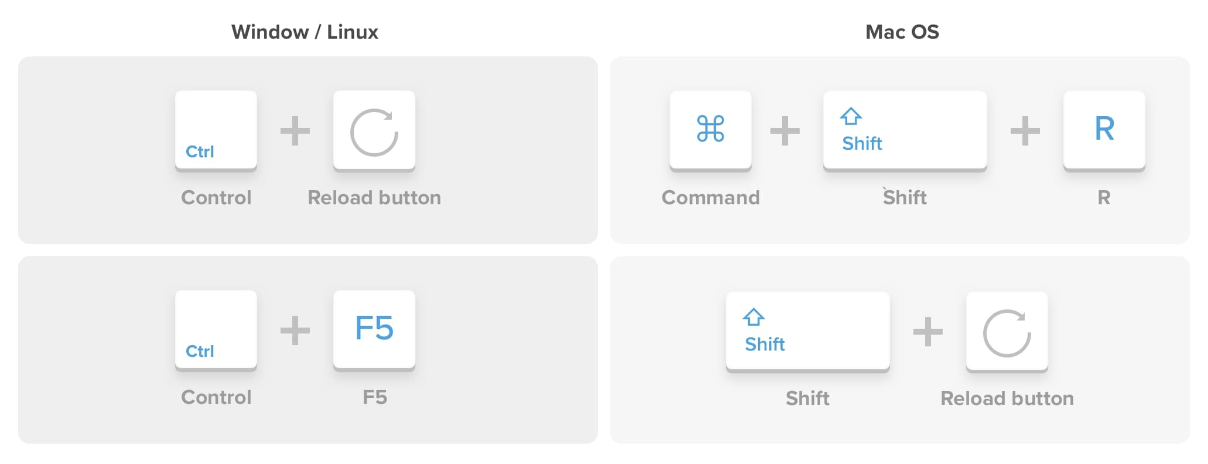Click the "Control" caption in the F5 panel
The image size is (1208, 464).
pos(216,398)
